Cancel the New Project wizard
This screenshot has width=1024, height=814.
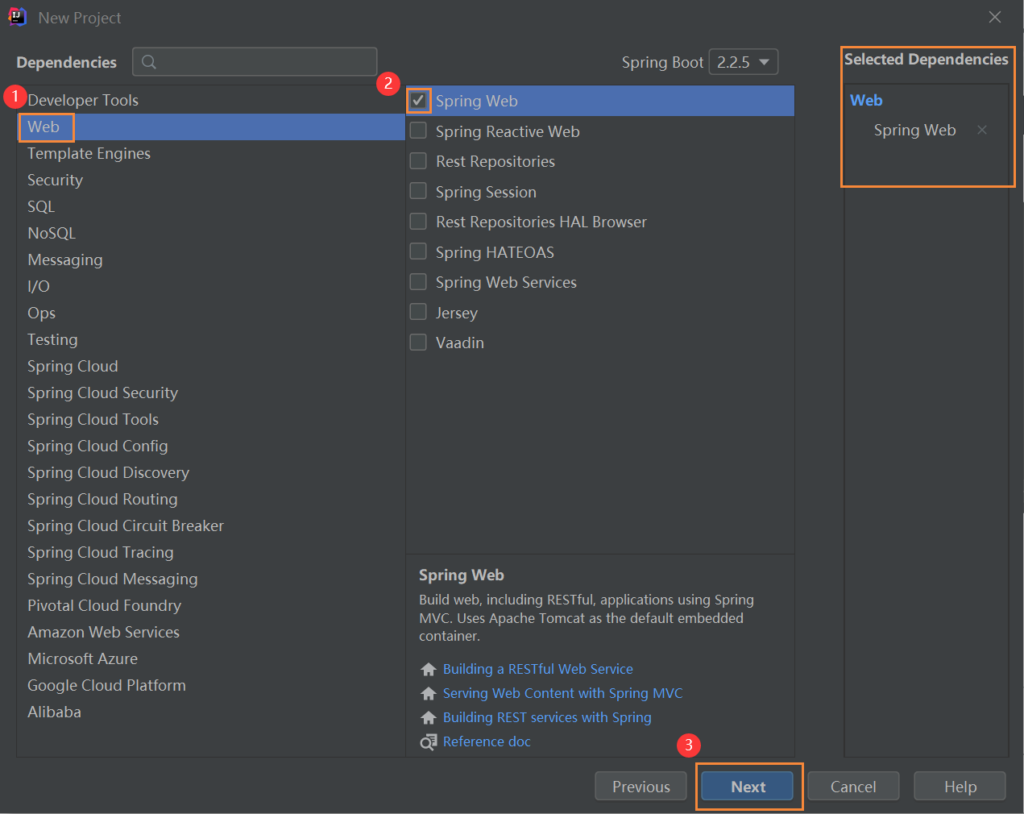tap(853, 787)
